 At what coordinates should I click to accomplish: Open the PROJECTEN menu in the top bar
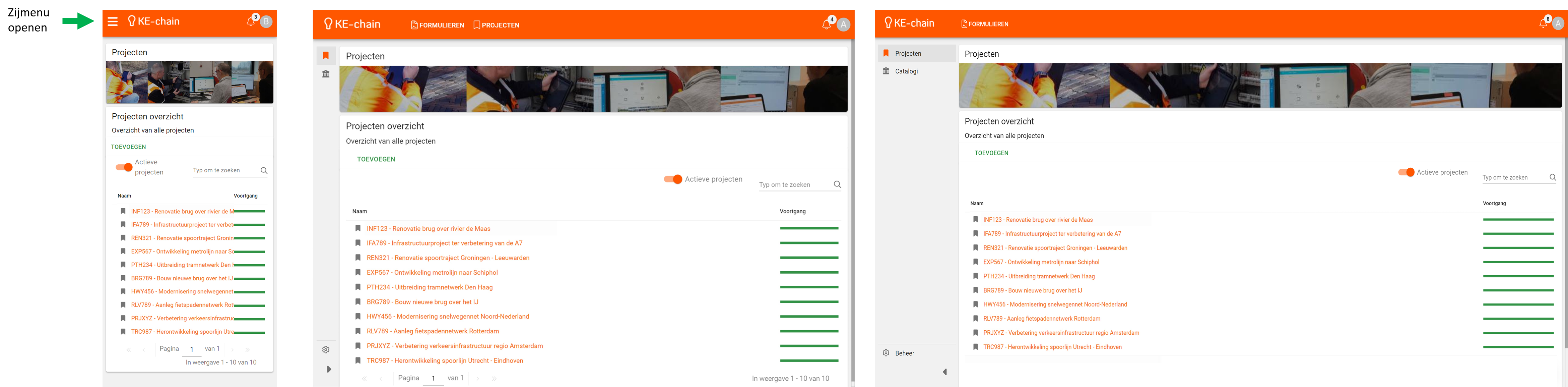coord(496,25)
